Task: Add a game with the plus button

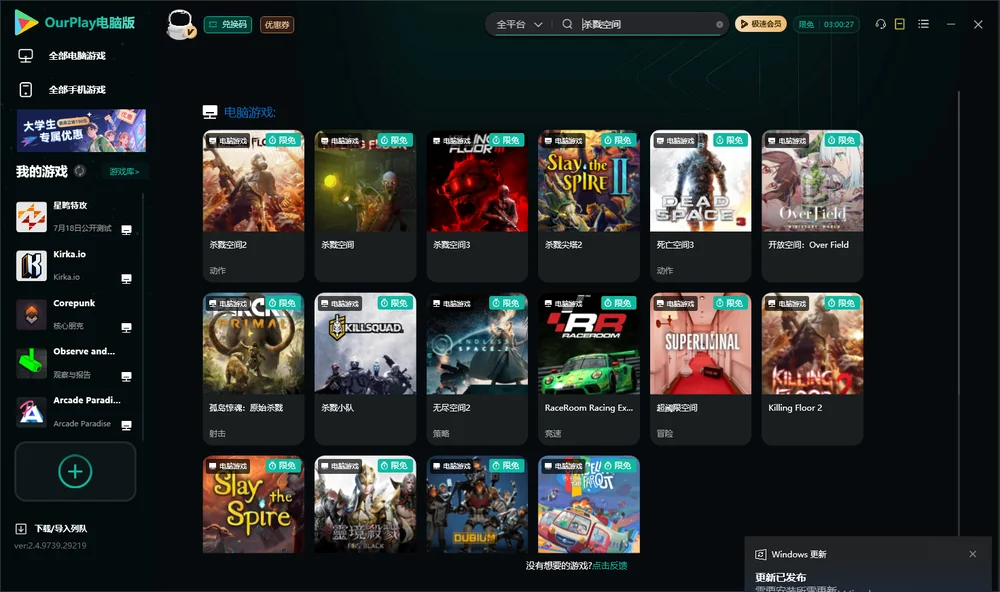Action: coord(75,471)
